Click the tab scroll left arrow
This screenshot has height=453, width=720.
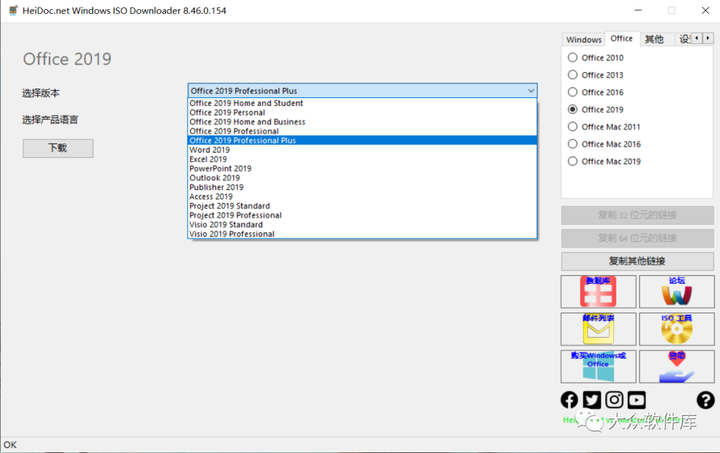pyautogui.click(x=697, y=38)
